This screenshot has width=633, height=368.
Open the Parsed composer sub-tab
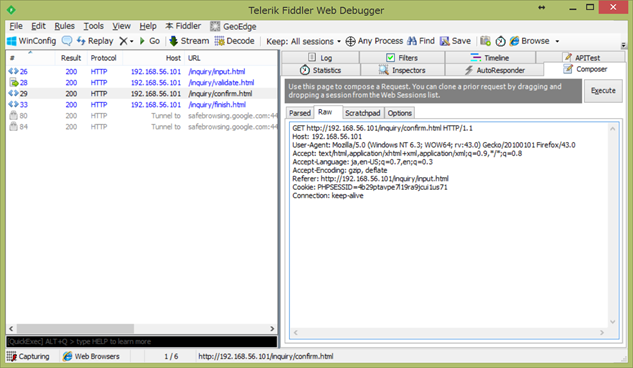click(x=300, y=113)
